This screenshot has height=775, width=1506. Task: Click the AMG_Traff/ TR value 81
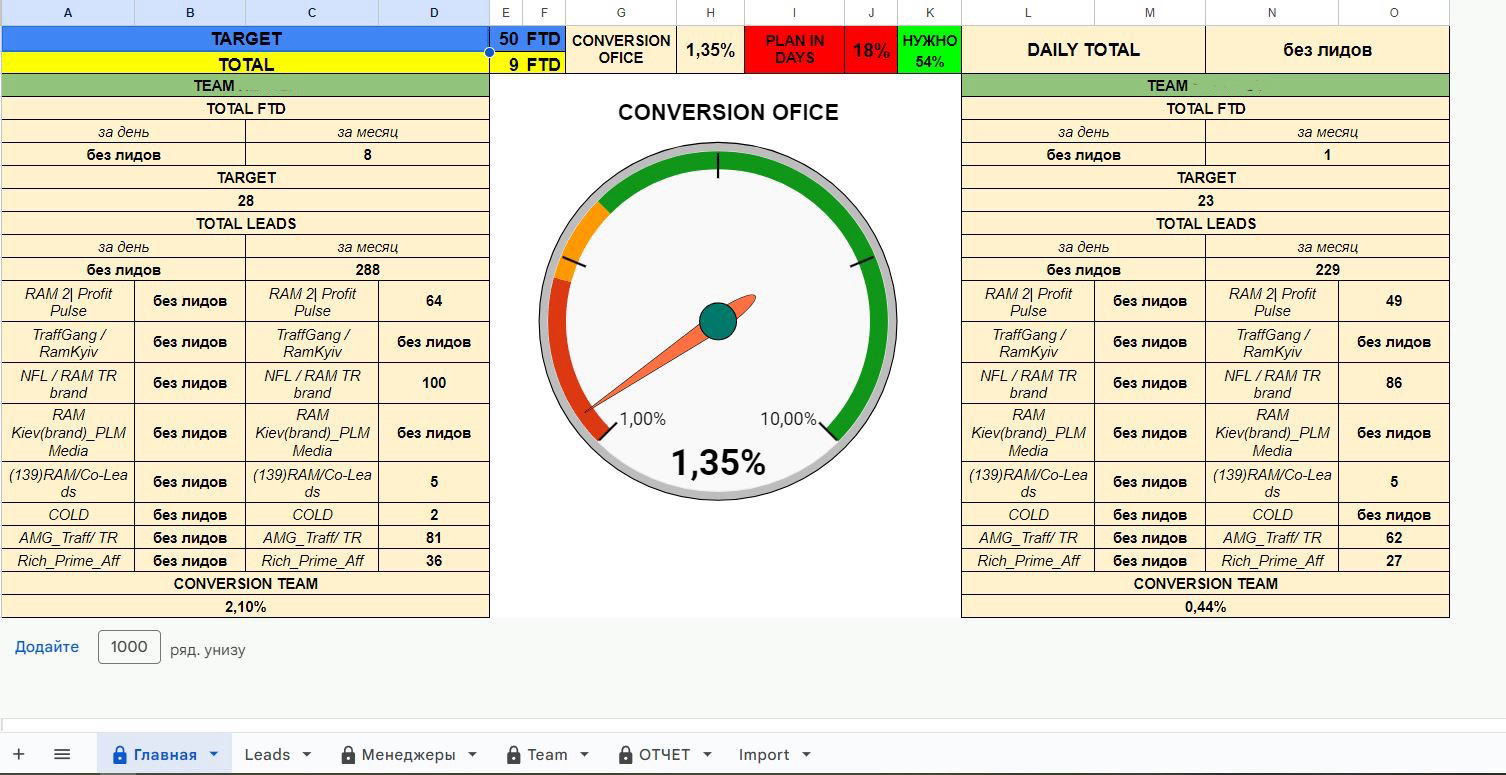coord(434,538)
